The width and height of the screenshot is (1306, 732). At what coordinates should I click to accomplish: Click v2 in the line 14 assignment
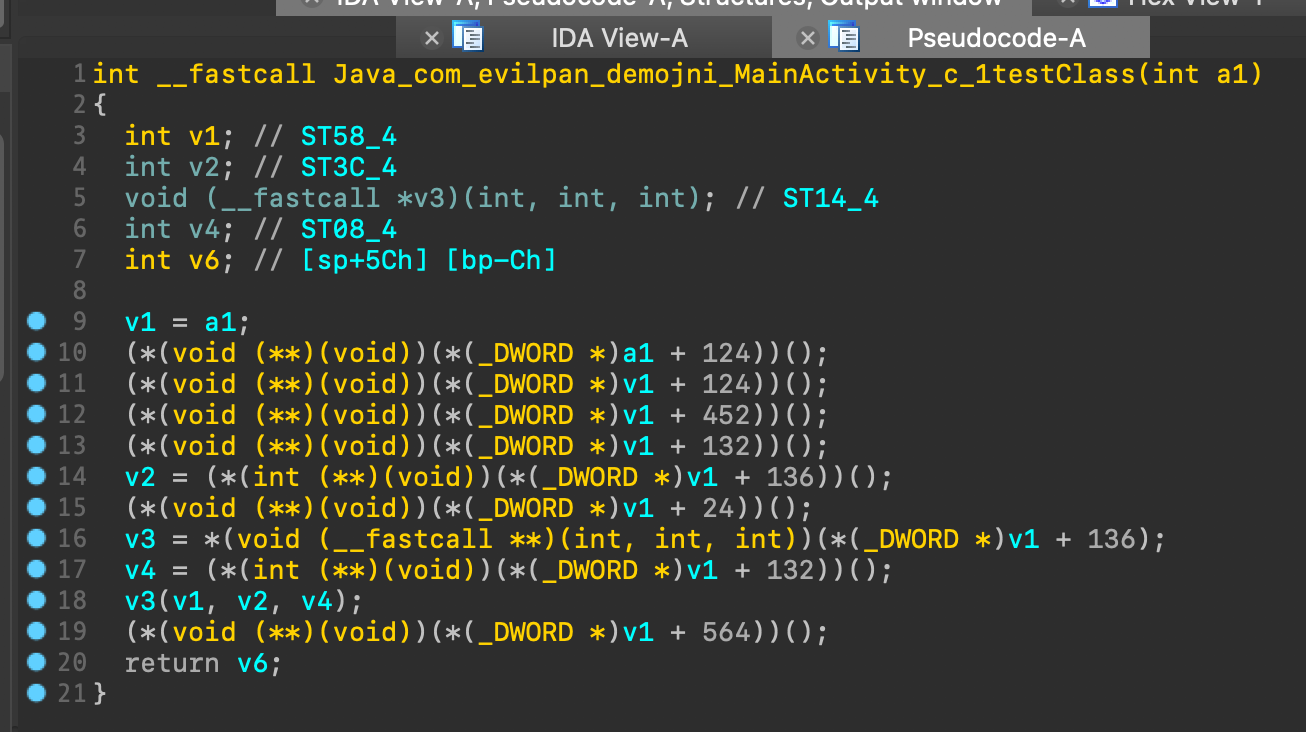pos(140,477)
